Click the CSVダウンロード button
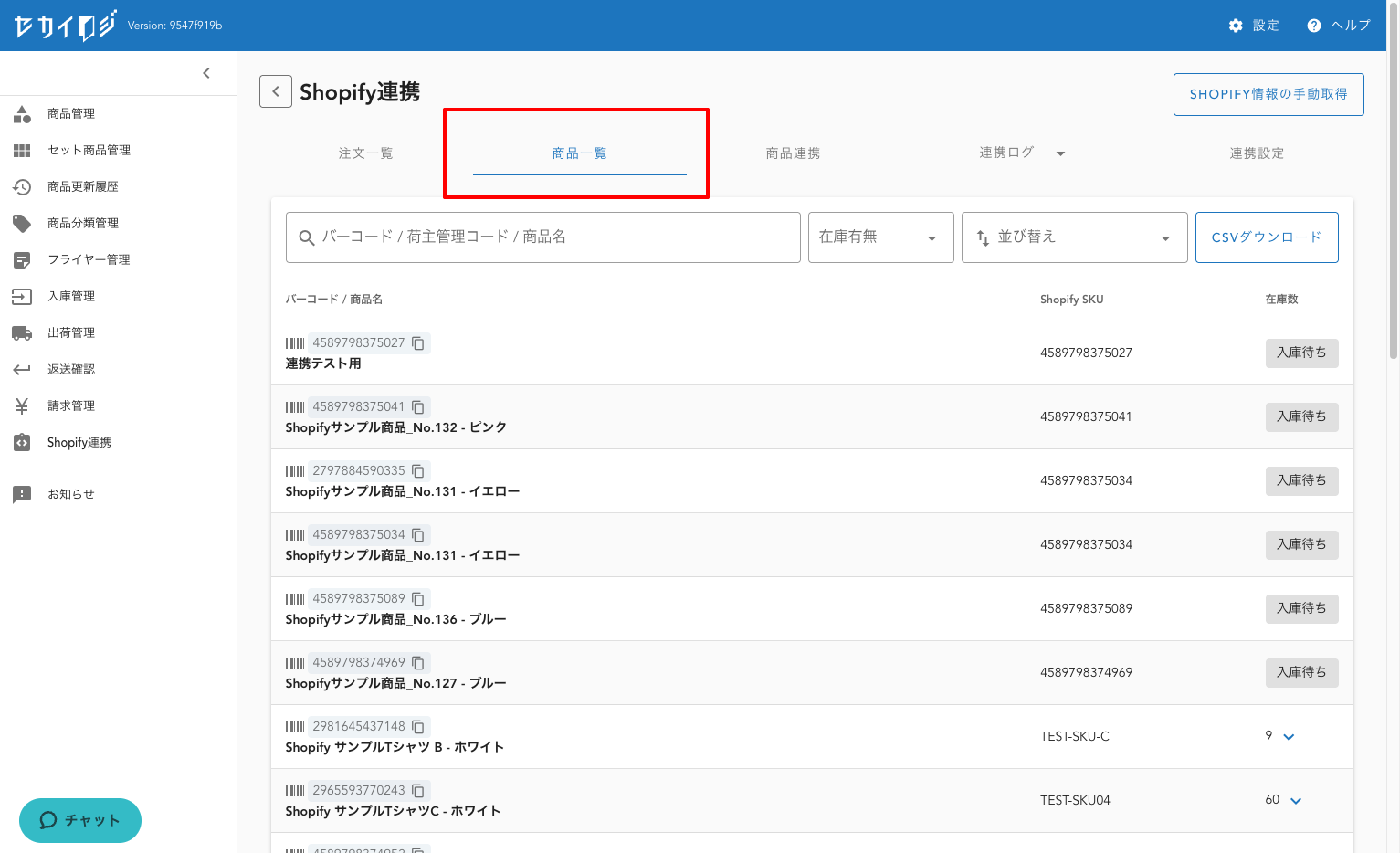 coord(1266,237)
